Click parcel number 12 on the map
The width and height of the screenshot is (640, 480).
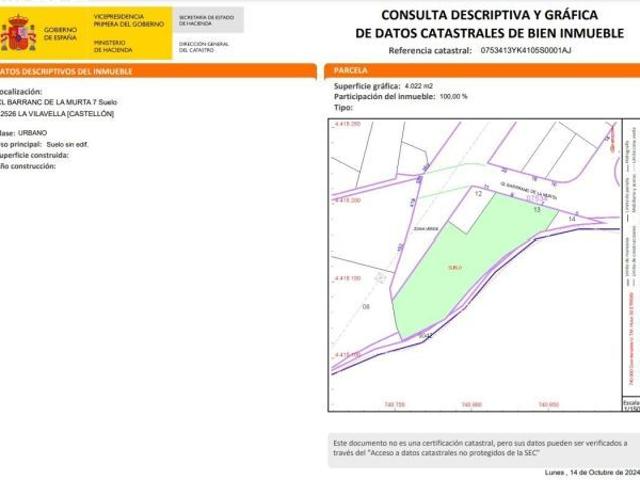point(478,194)
